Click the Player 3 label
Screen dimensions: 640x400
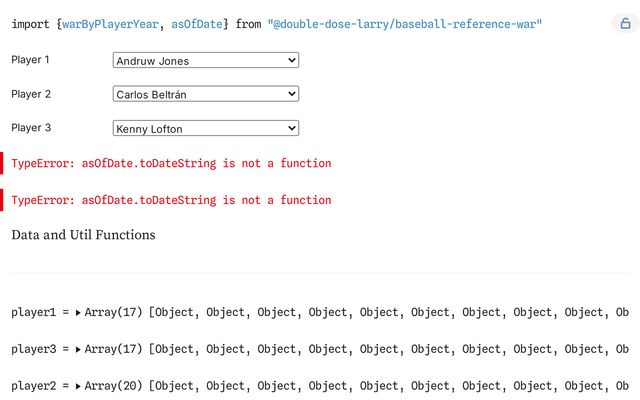[x=30, y=128]
